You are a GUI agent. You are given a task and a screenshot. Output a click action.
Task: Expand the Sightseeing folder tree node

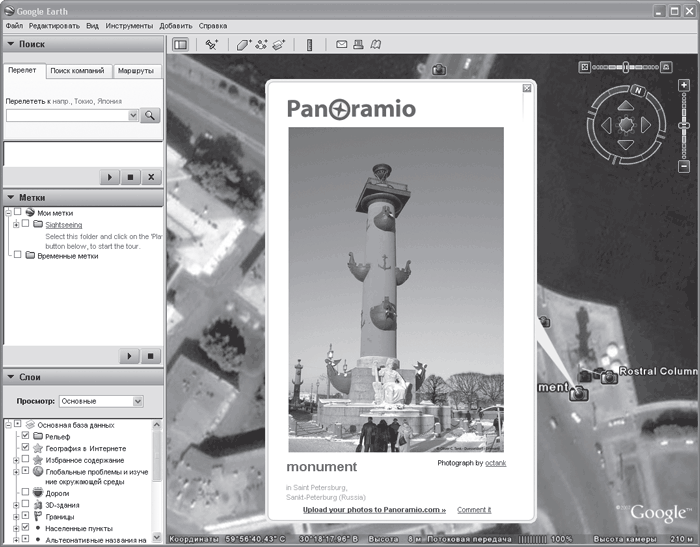[16, 225]
